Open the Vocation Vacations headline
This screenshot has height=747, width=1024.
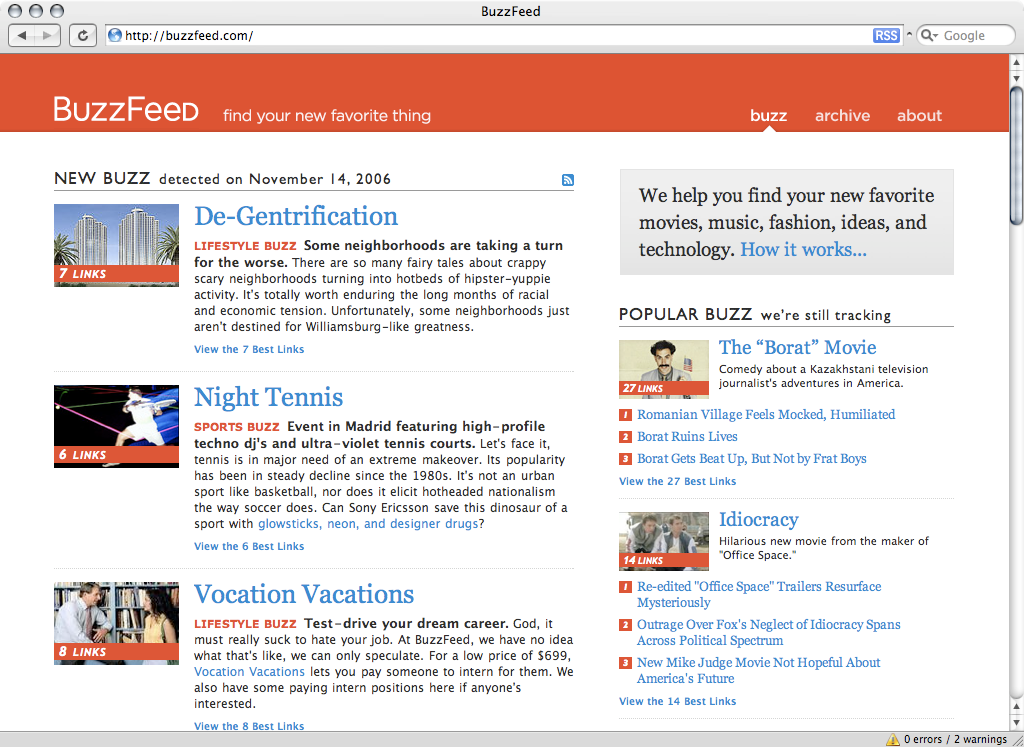point(304,594)
